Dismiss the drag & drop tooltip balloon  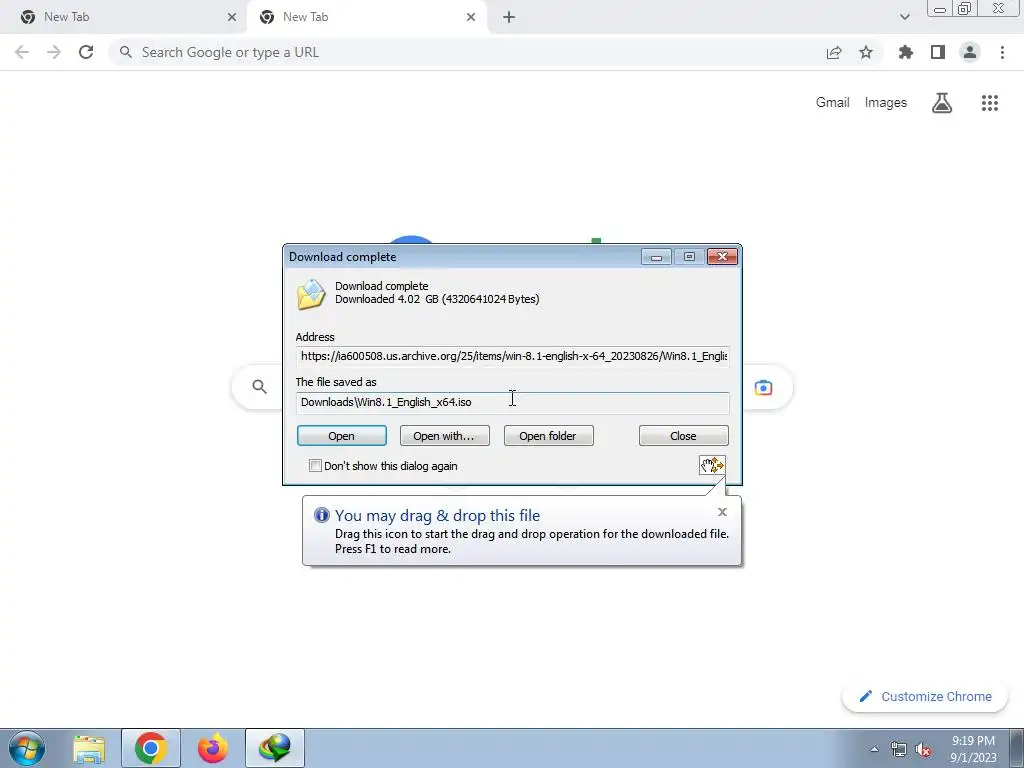coord(722,512)
